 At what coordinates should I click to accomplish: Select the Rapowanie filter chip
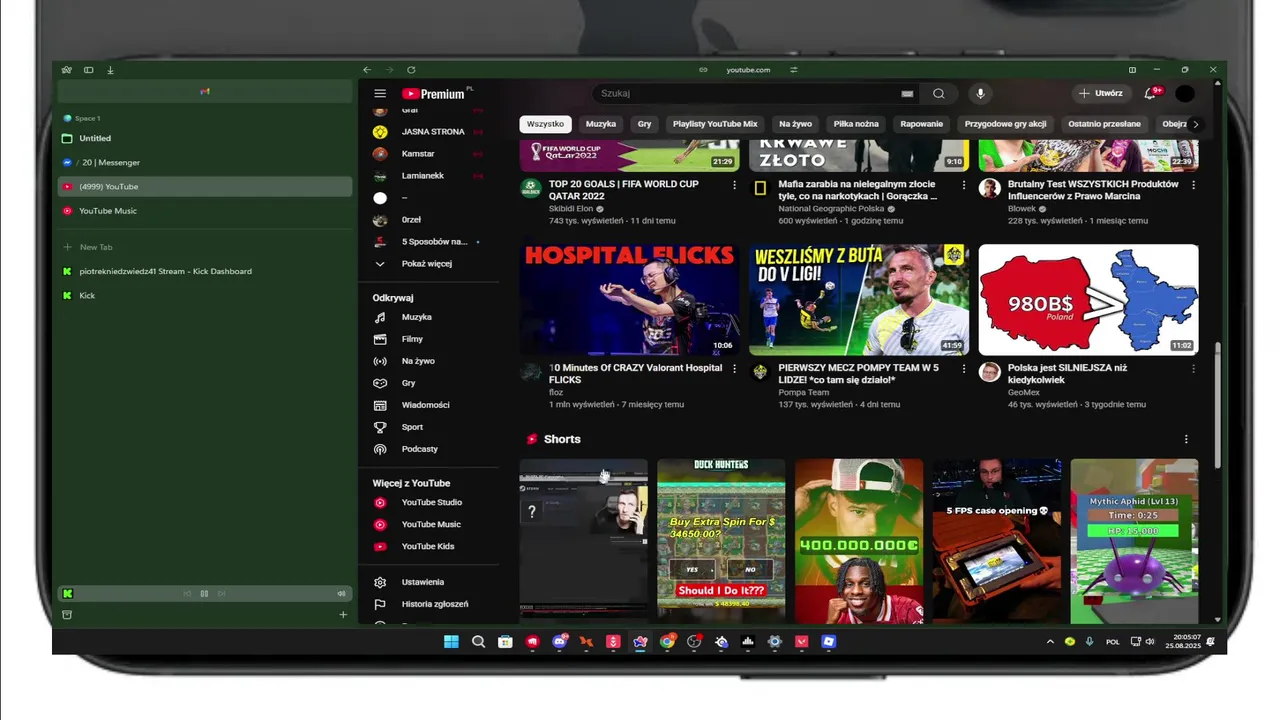point(921,124)
